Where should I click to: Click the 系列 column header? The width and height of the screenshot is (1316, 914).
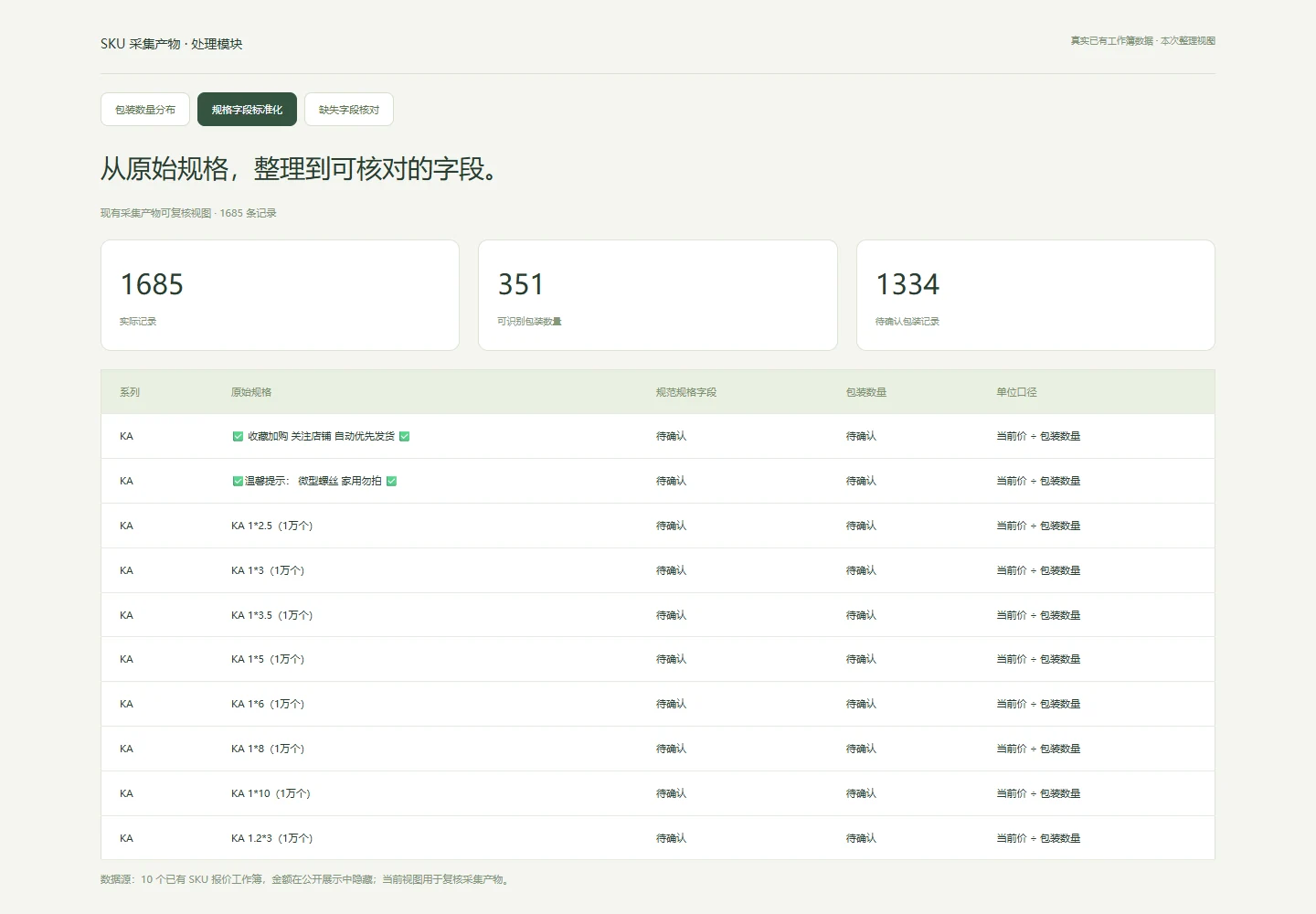[x=130, y=392]
